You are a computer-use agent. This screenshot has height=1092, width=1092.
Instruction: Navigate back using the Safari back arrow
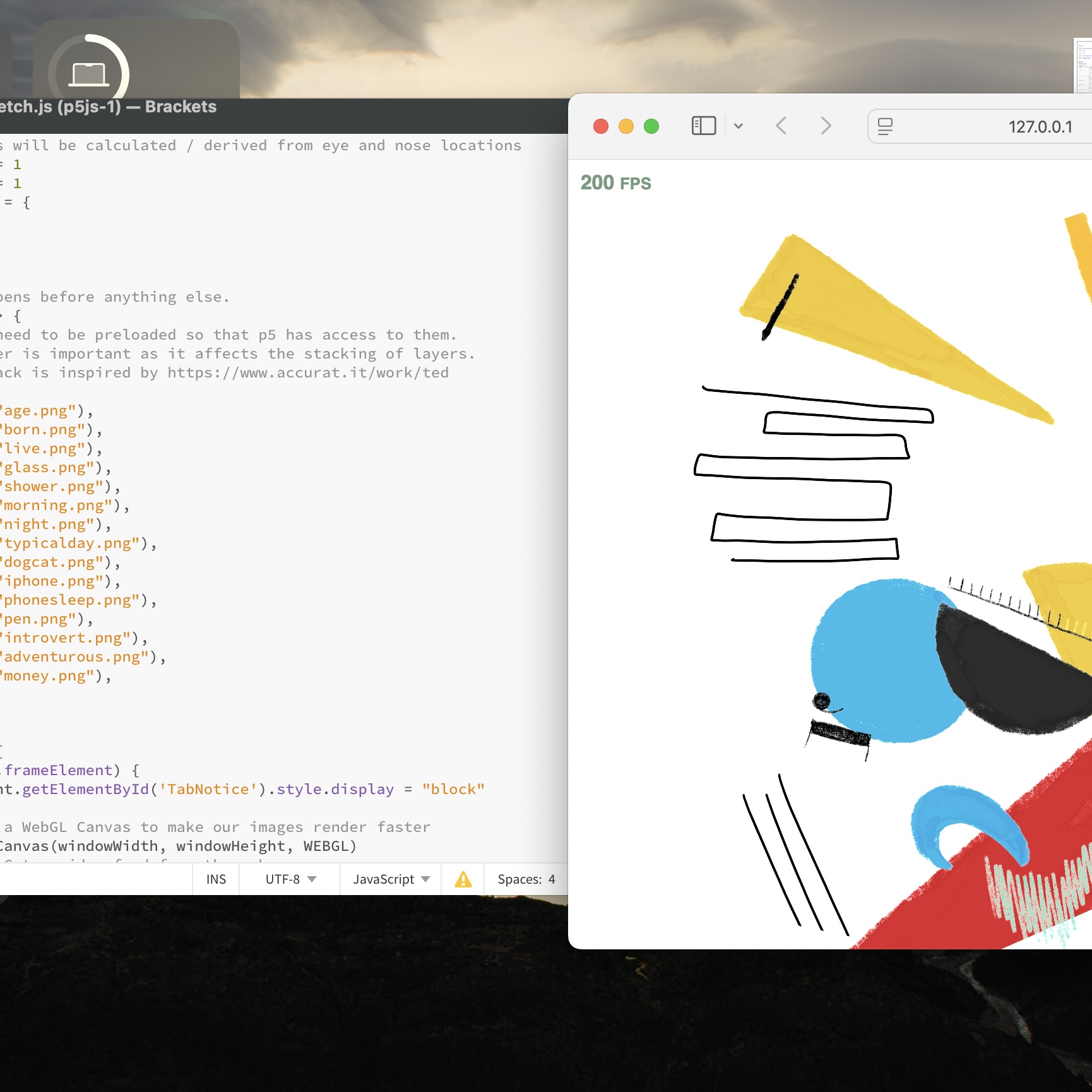pos(781,126)
